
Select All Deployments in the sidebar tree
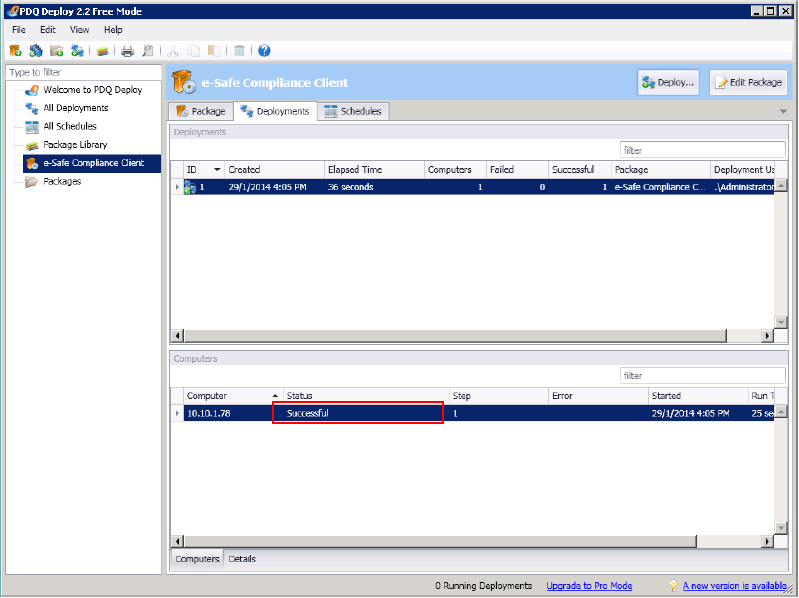point(75,108)
